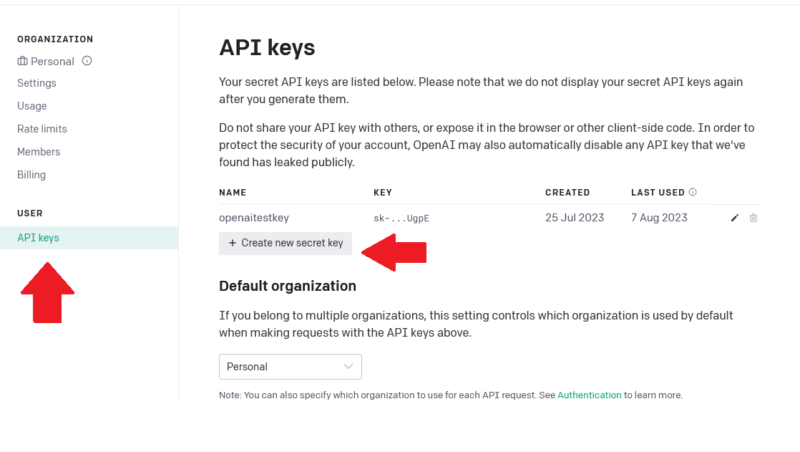Open Rate limits in the sidebar
800x452 pixels.
pyautogui.click(x=42, y=129)
